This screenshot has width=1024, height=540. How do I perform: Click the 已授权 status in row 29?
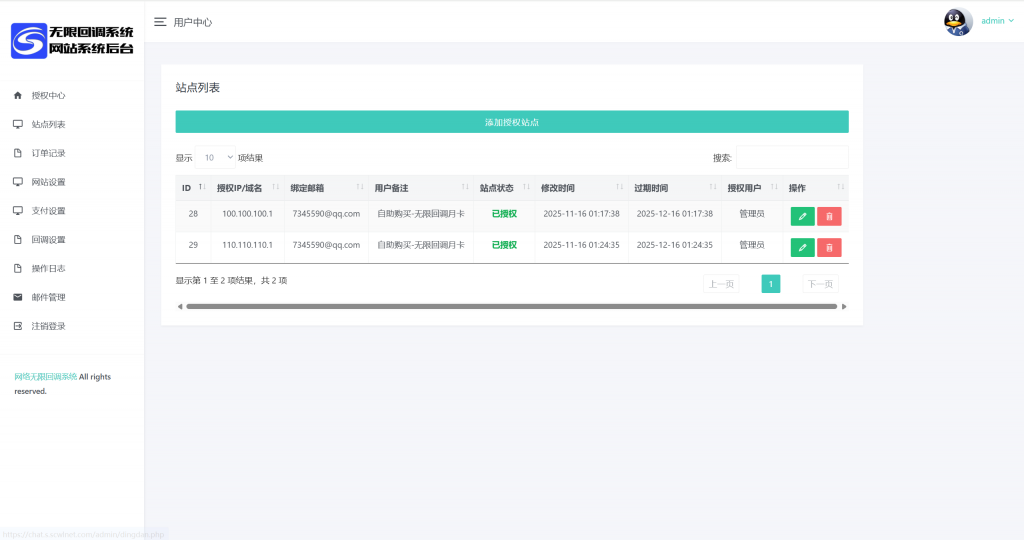504,245
